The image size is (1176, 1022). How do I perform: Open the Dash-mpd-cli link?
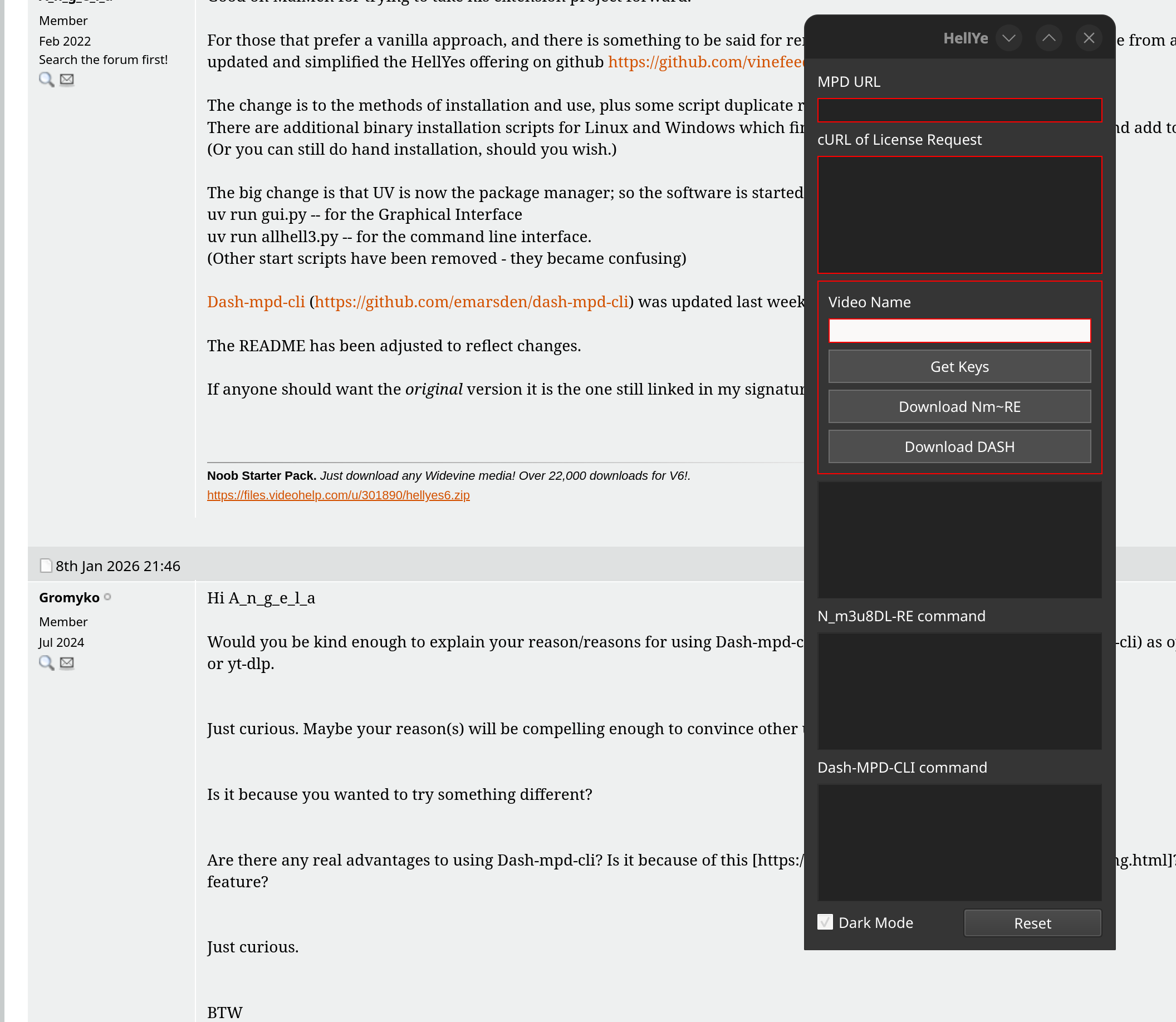coord(256,302)
